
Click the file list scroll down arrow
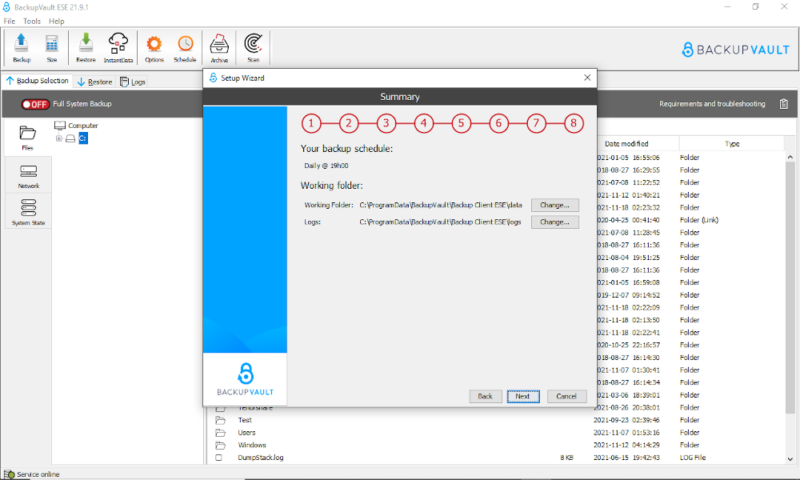click(790, 459)
